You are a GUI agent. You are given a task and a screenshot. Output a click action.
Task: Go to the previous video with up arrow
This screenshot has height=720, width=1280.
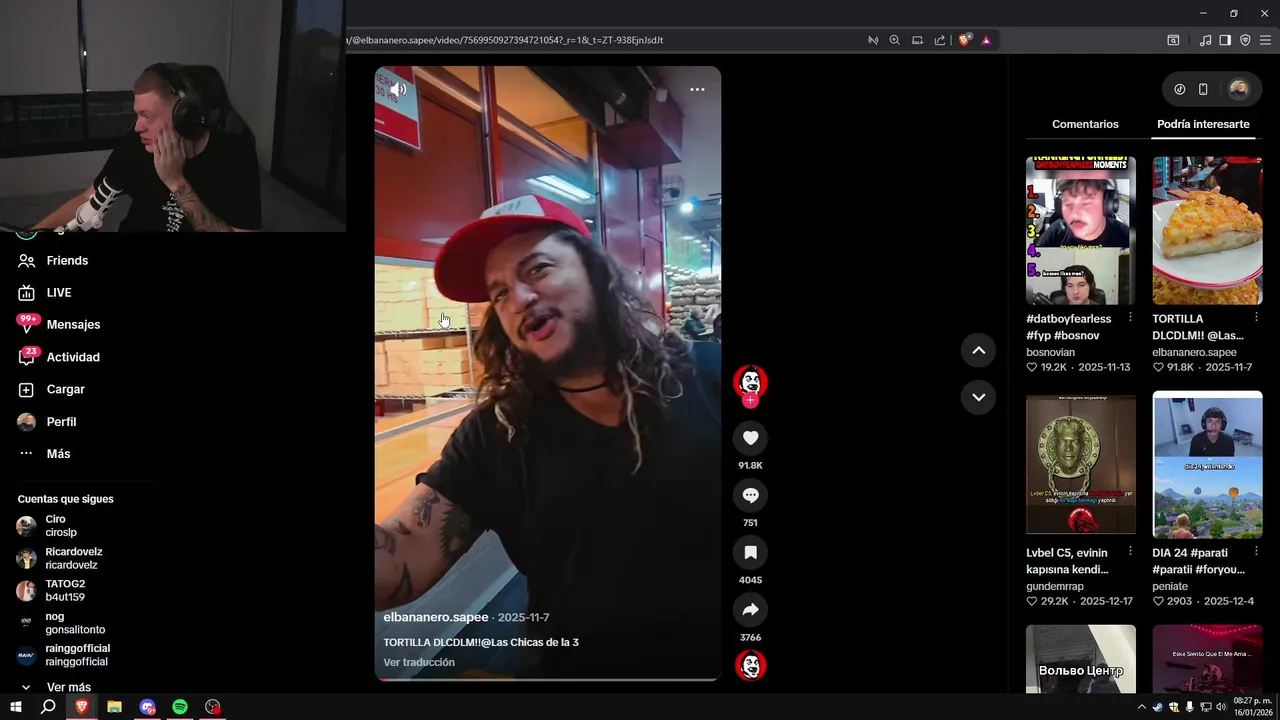click(x=978, y=350)
